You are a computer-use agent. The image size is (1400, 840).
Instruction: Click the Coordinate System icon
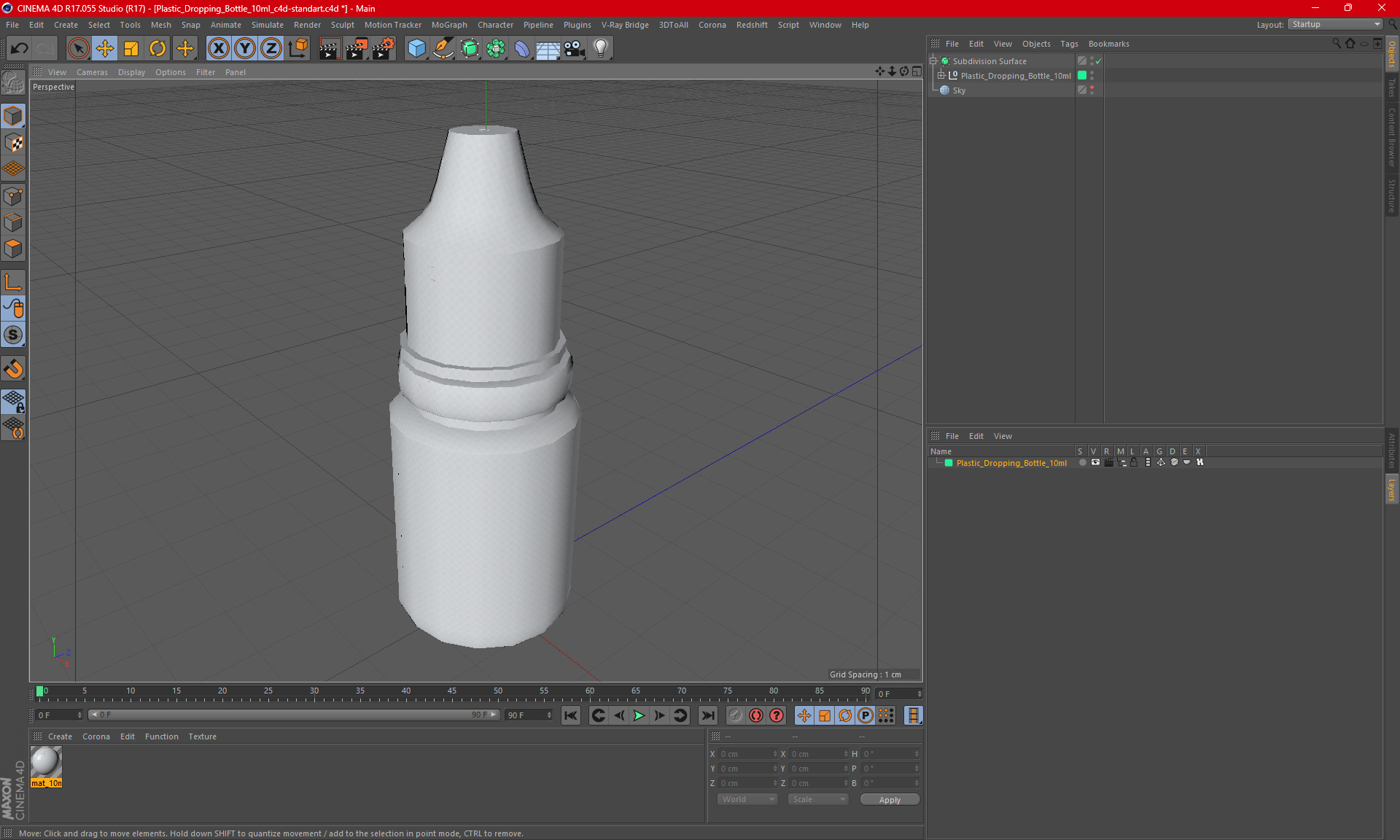click(x=298, y=48)
